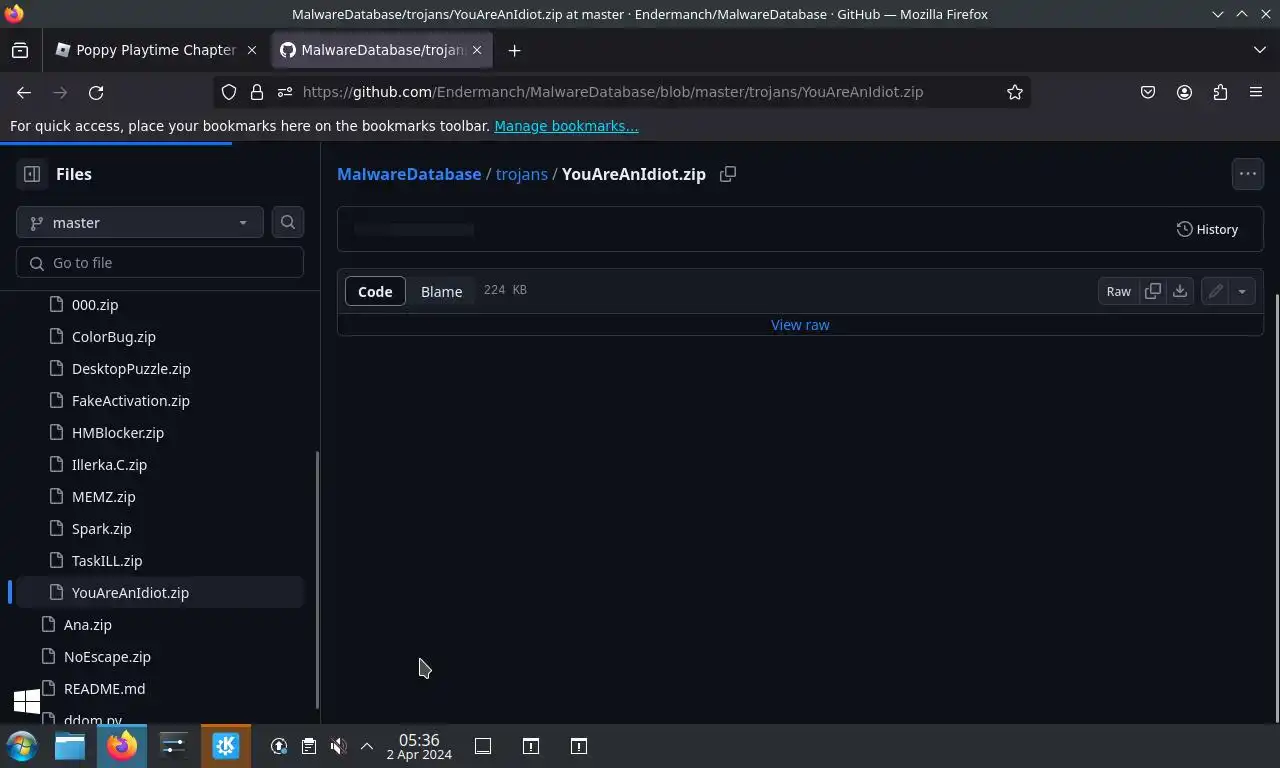
Task: Collapse the Files side panel icon
Action: tap(32, 174)
